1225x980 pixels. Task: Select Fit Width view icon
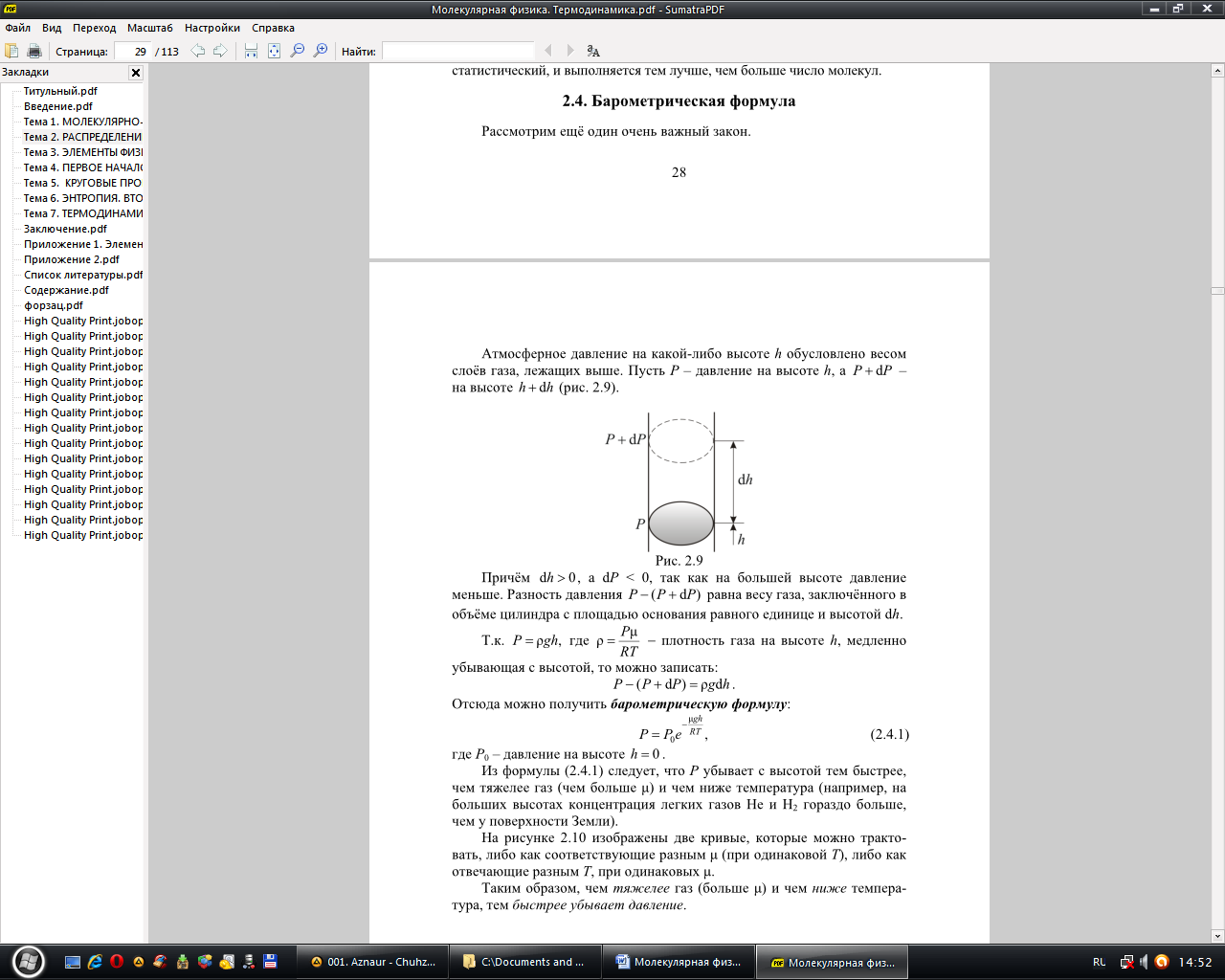(251, 51)
